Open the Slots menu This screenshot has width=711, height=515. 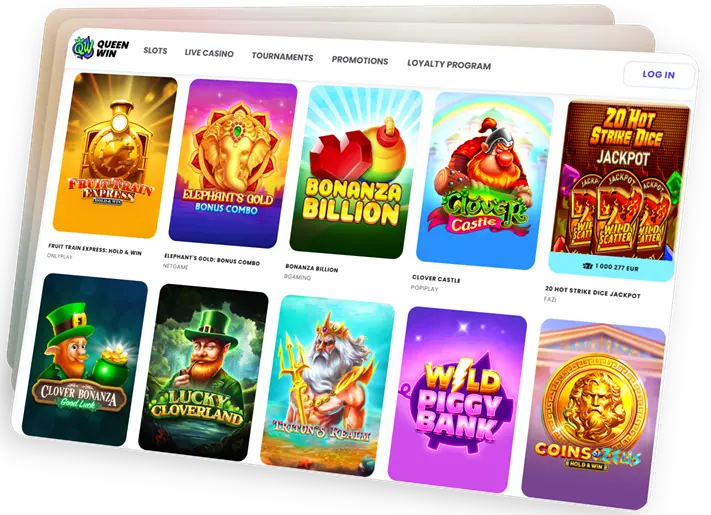(155, 50)
